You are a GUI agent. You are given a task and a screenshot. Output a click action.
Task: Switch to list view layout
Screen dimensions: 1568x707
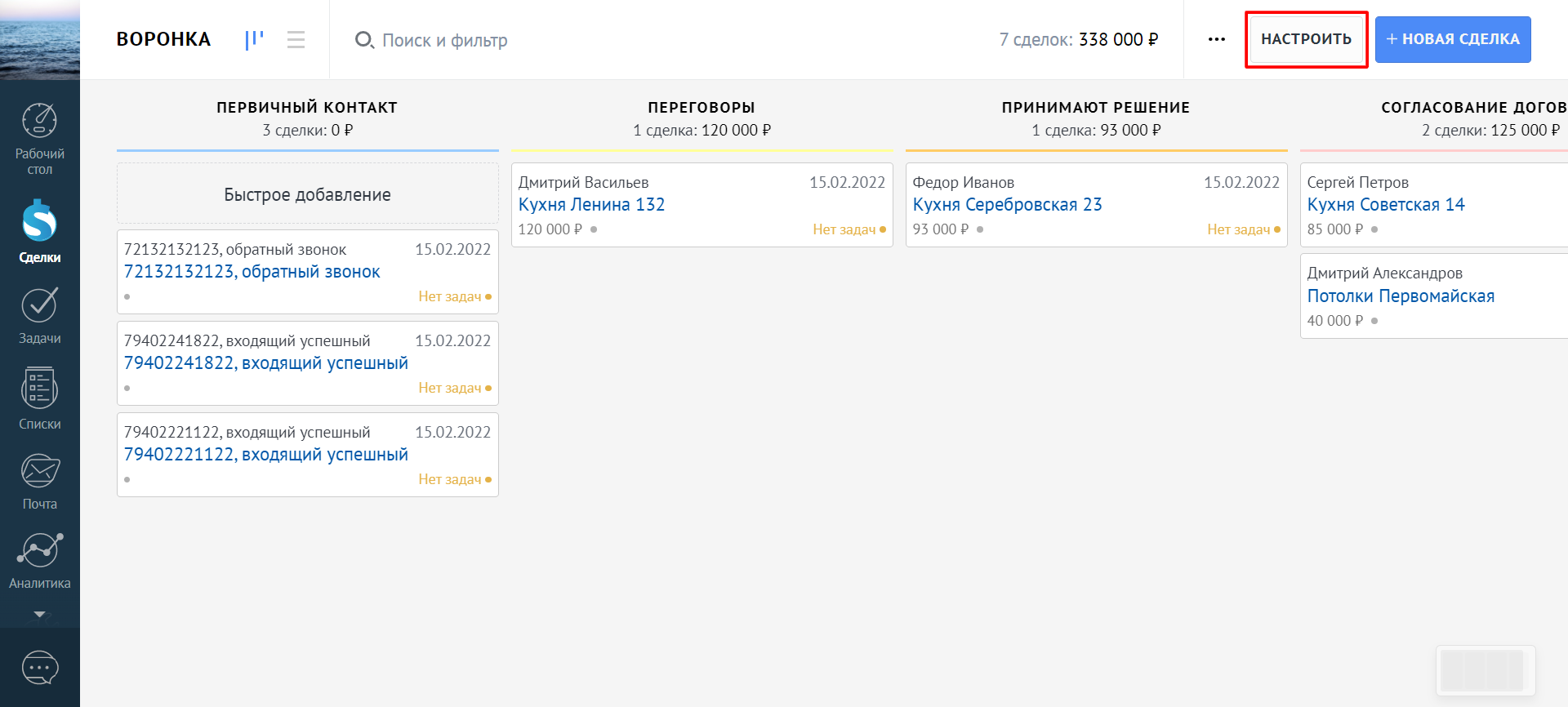(x=296, y=39)
